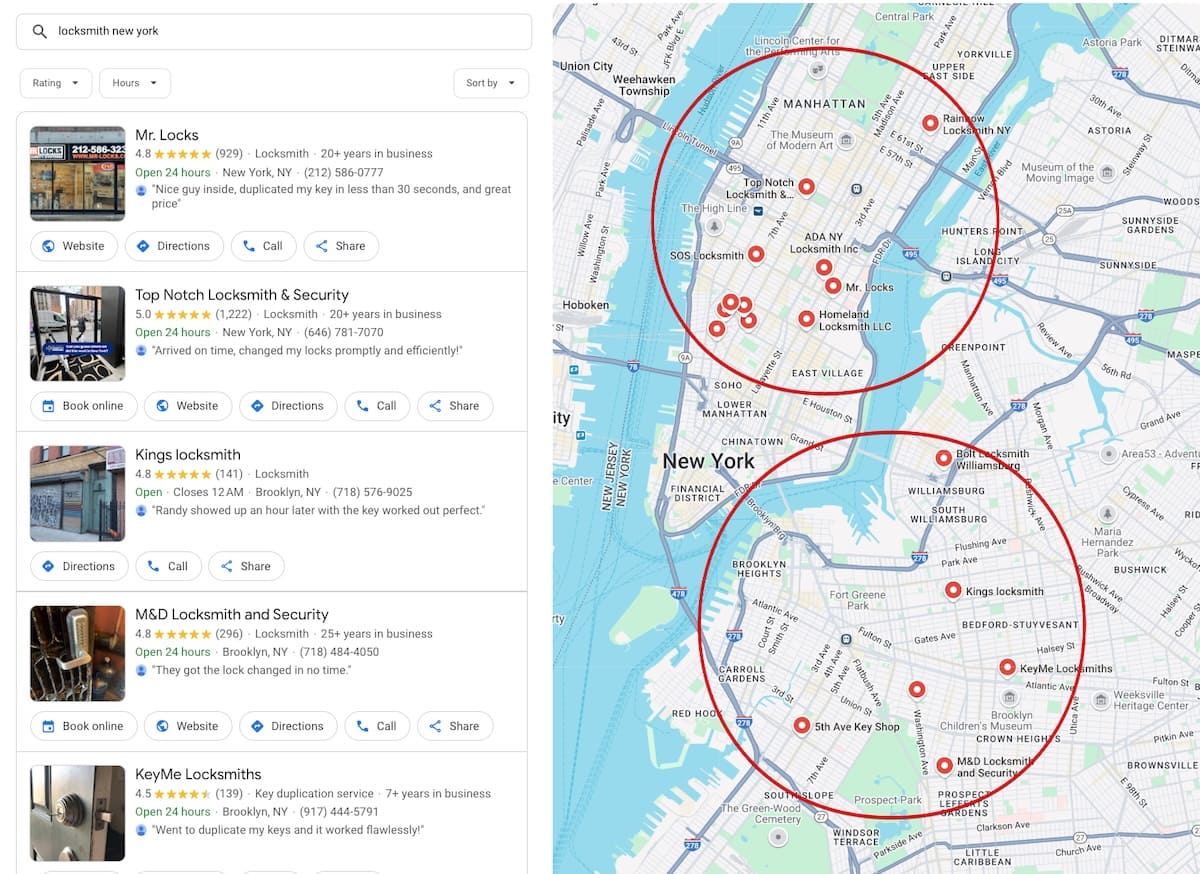Select the 5th Ave Key Shop pin
The width and height of the screenshot is (1200, 874).
pos(801,726)
